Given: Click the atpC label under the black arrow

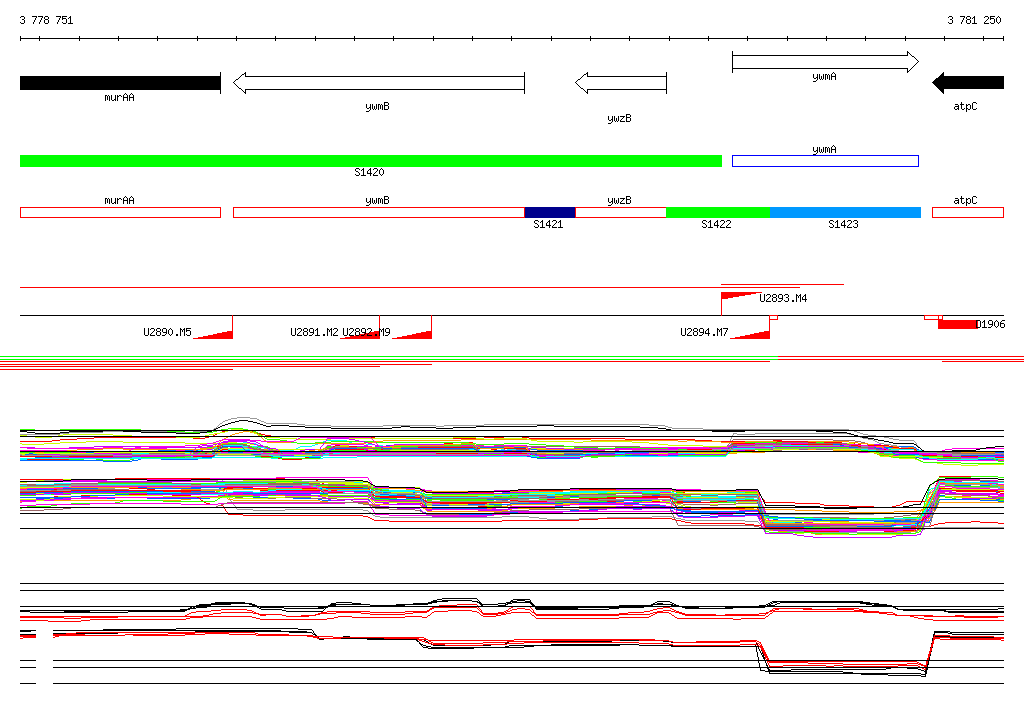Looking at the screenshot, I should click(965, 106).
